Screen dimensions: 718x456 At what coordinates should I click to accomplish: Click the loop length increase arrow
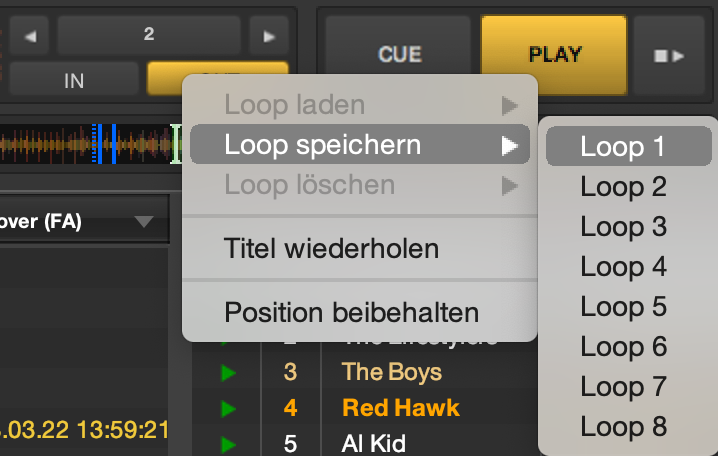pos(268,36)
